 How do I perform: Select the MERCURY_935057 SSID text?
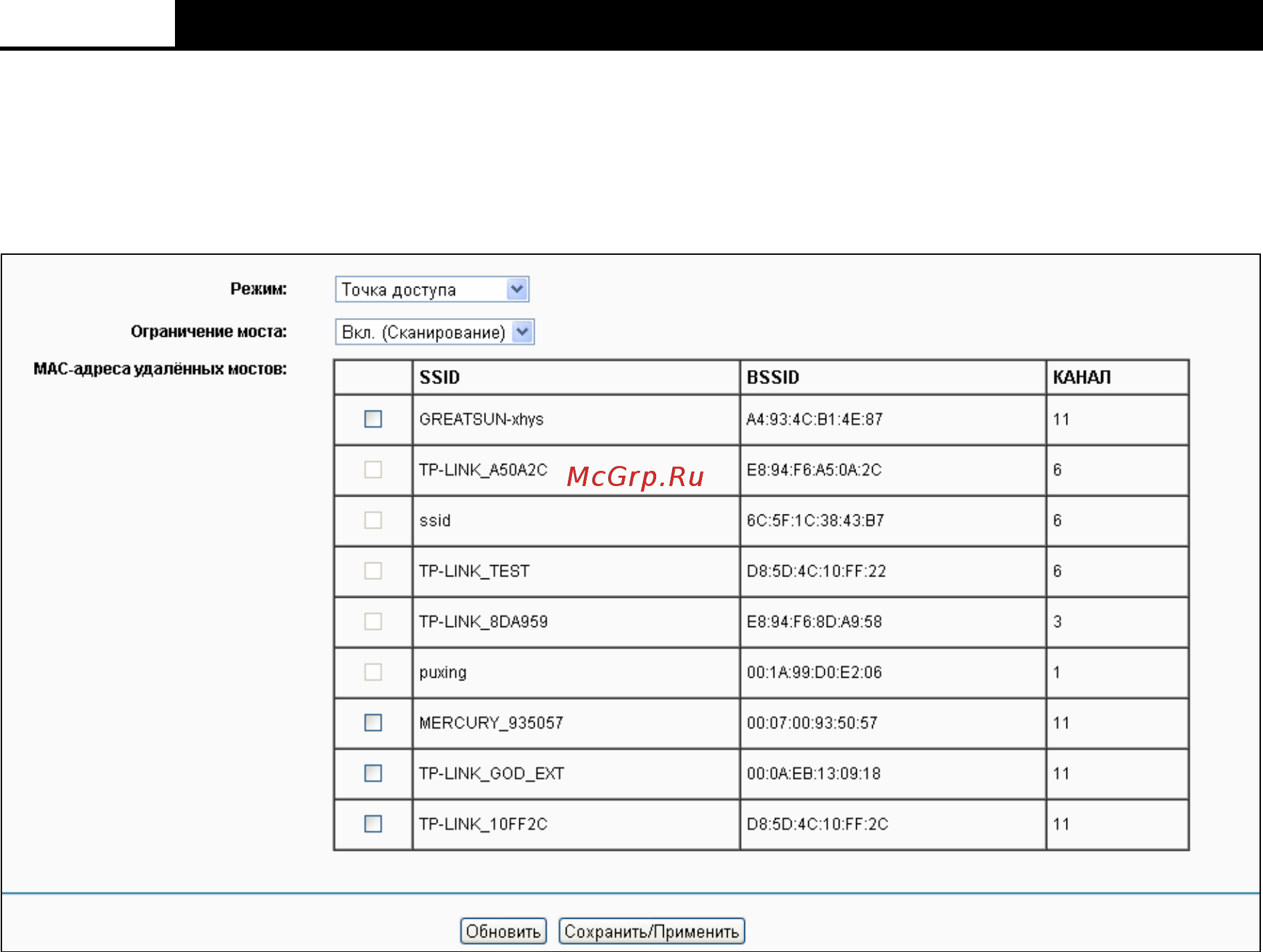click(x=491, y=723)
